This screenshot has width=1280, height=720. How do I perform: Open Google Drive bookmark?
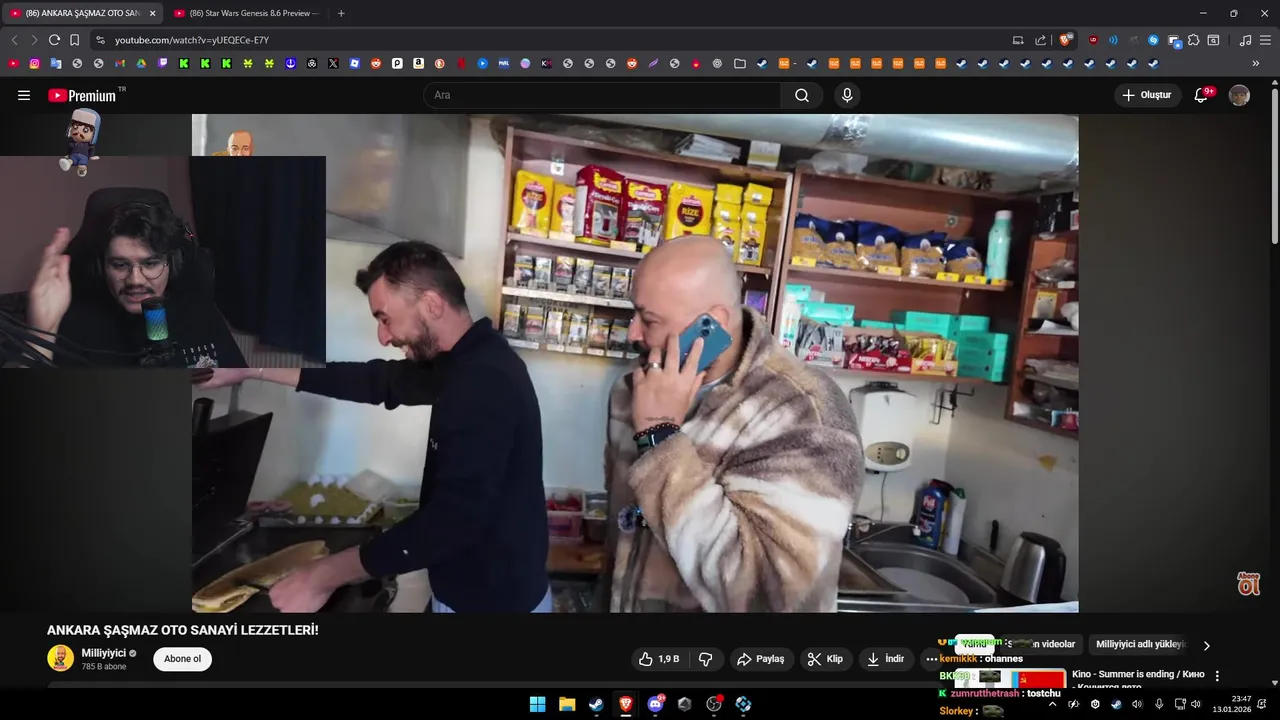141,63
